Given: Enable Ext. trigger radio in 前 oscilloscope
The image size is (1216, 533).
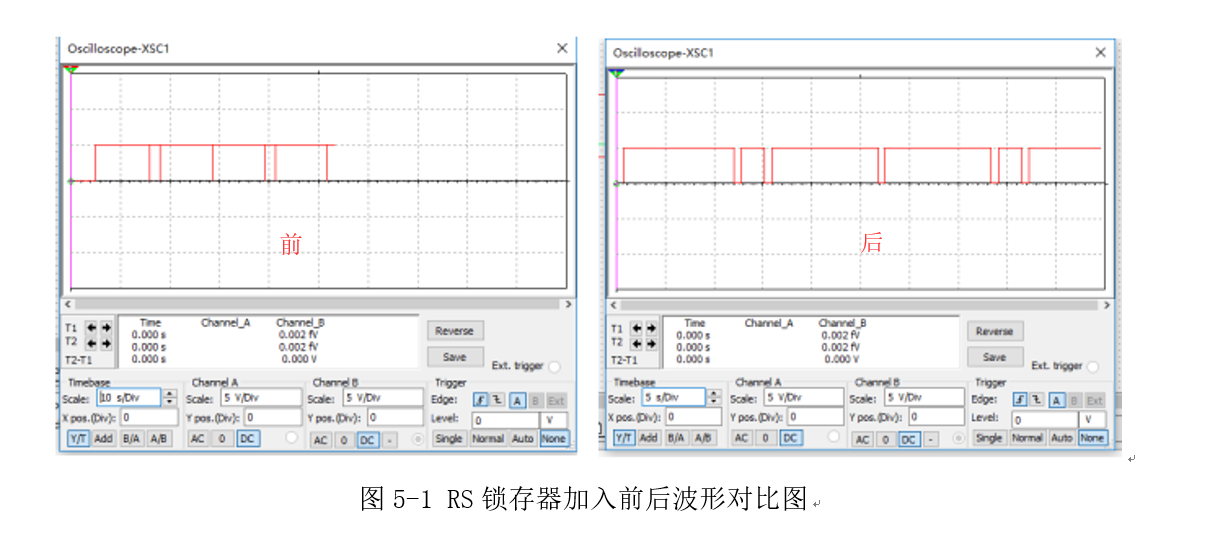Looking at the screenshot, I should 554,367.
